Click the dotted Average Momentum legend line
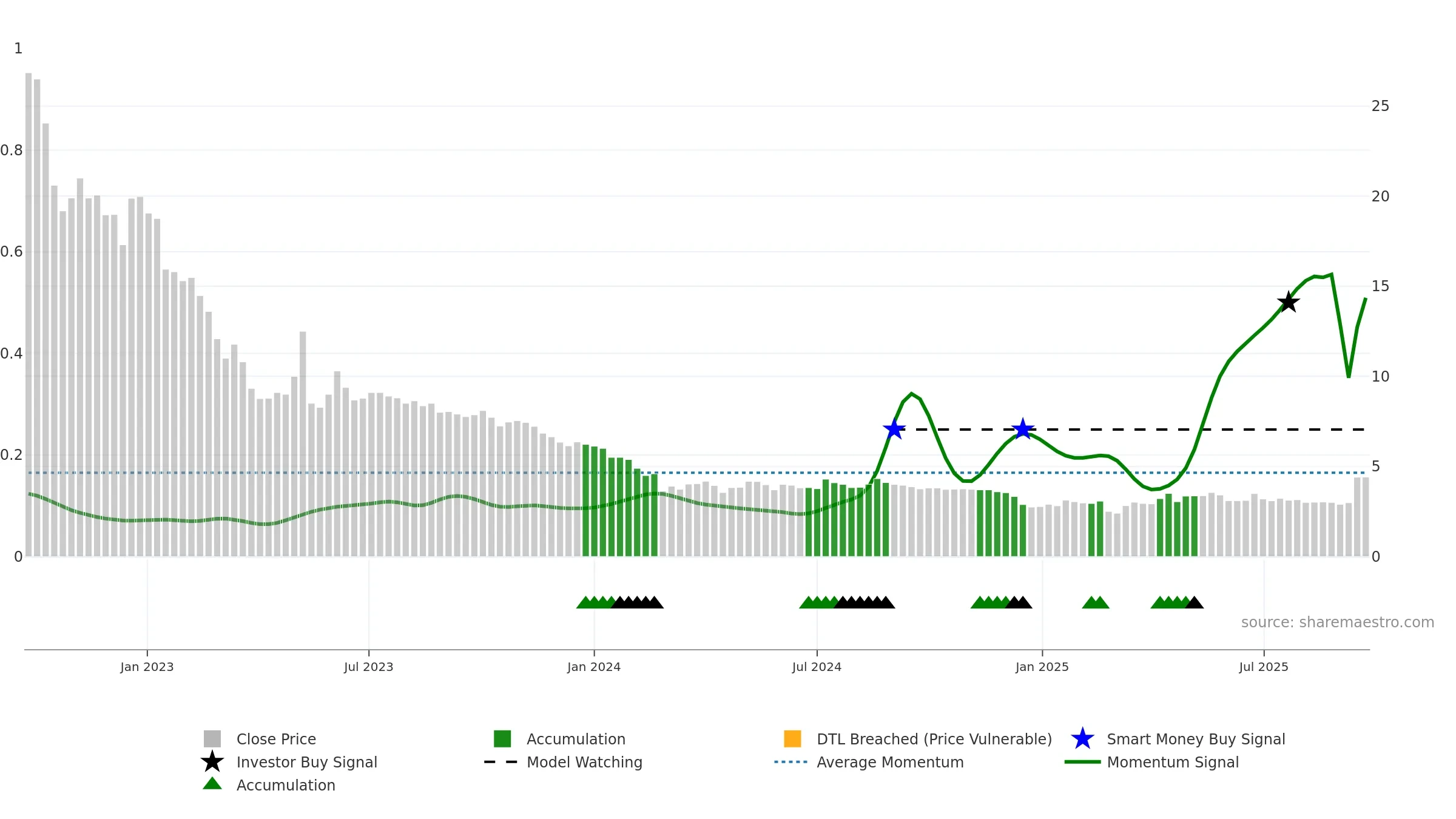 pyautogui.click(x=791, y=762)
